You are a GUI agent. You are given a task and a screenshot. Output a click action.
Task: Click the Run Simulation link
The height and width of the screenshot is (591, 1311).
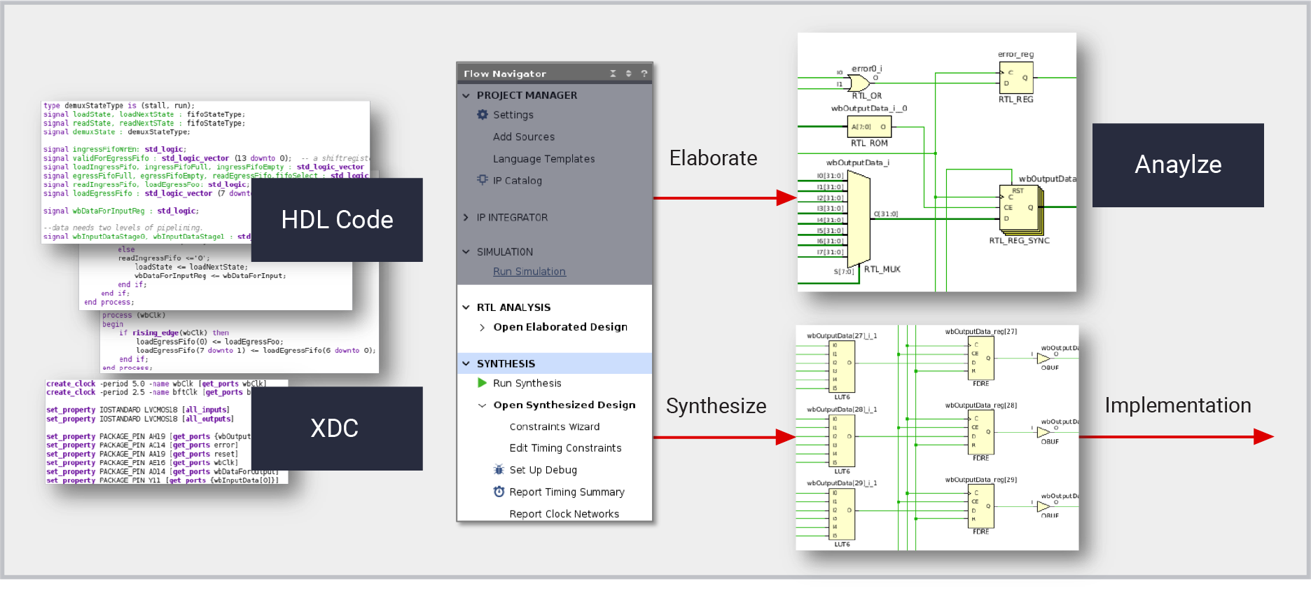(x=529, y=272)
